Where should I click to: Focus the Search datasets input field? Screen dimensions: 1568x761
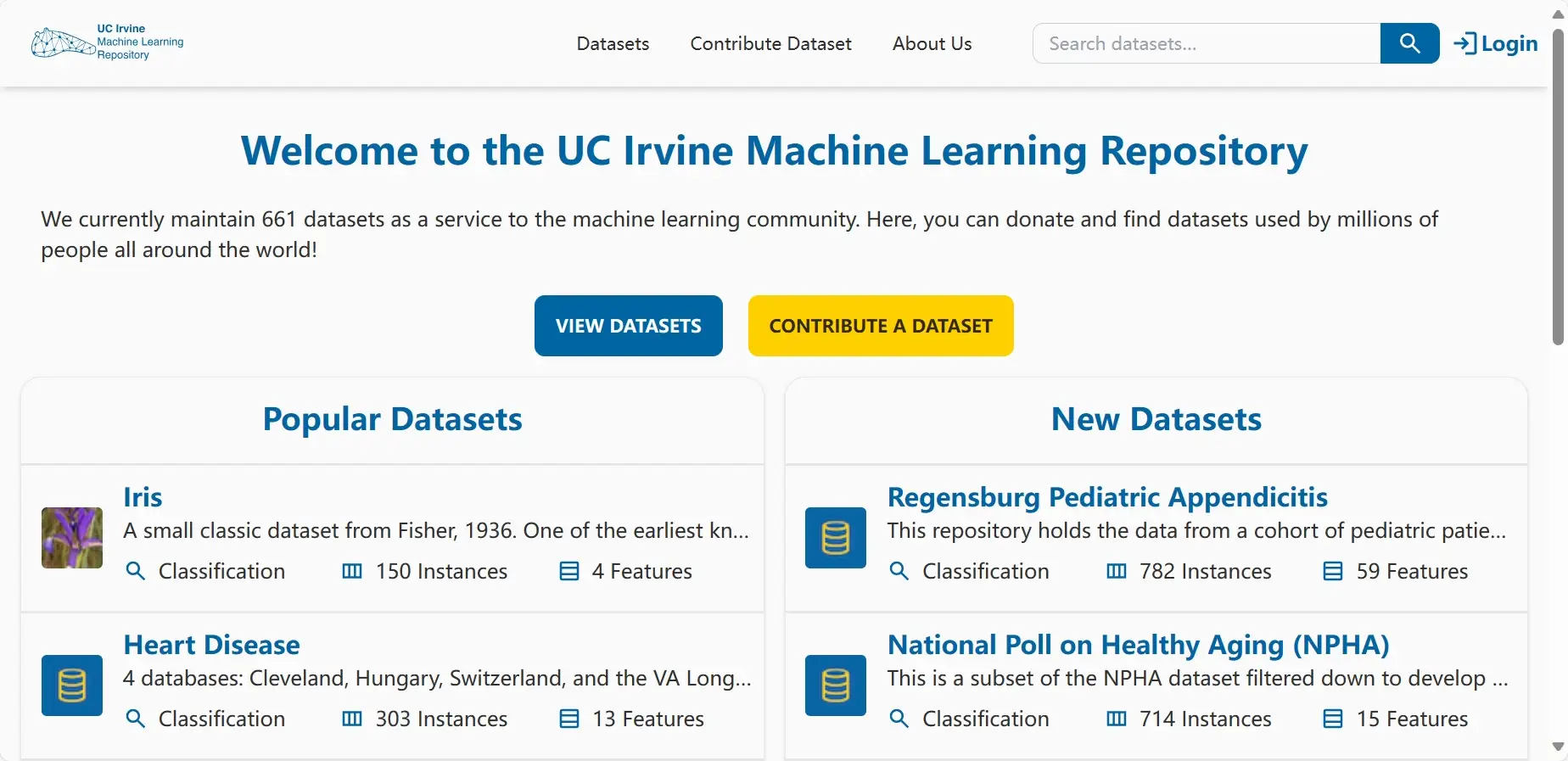1207,43
